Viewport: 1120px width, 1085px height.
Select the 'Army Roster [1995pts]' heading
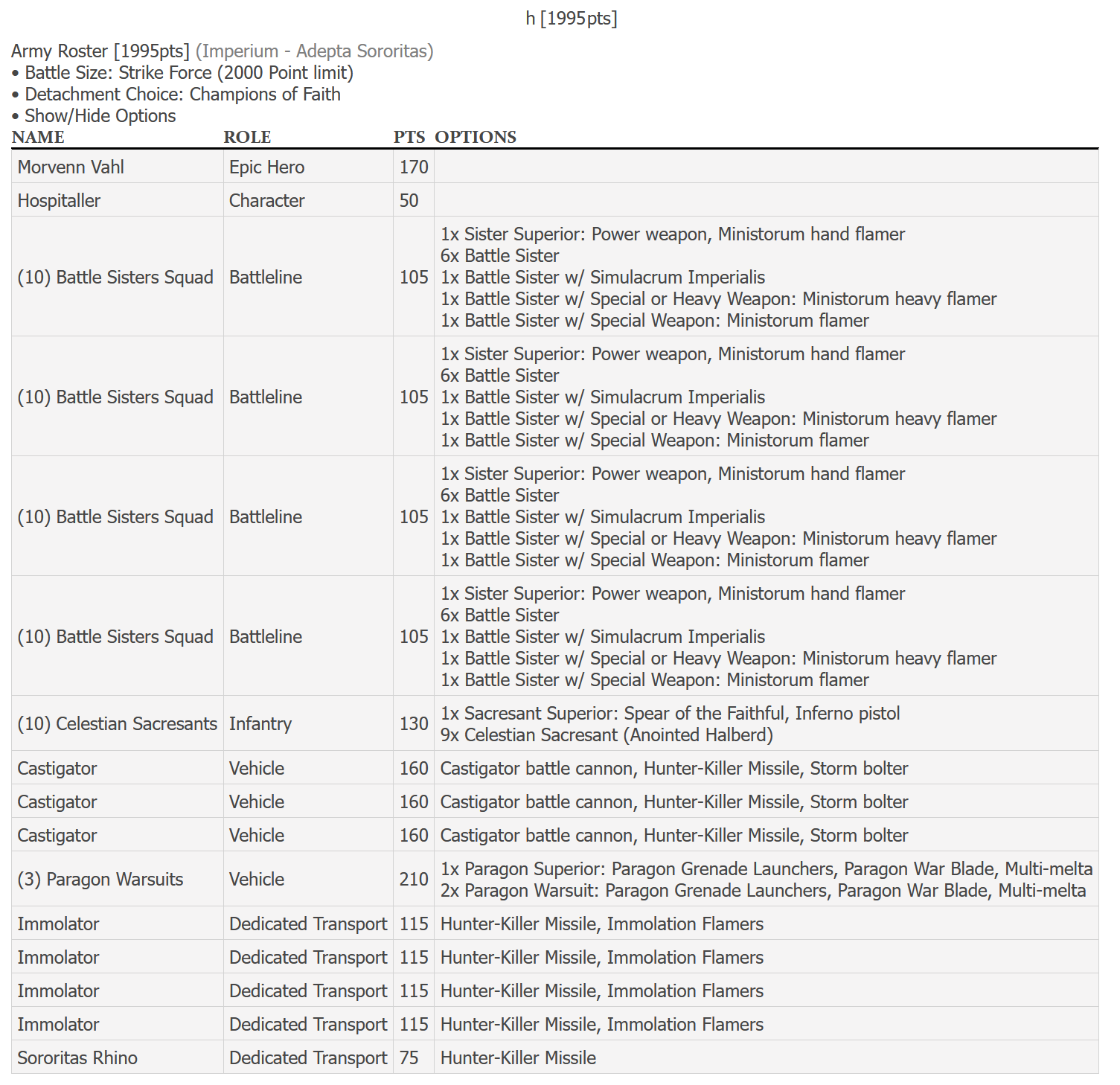(100, 51)
